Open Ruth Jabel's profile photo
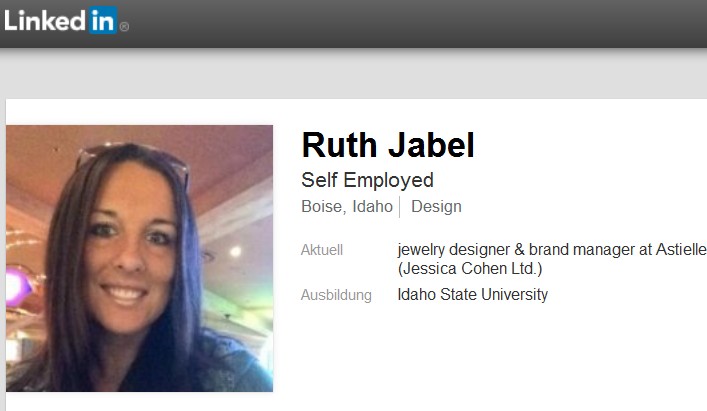Viewport: 707px width, 411px height. click(139, 258)
